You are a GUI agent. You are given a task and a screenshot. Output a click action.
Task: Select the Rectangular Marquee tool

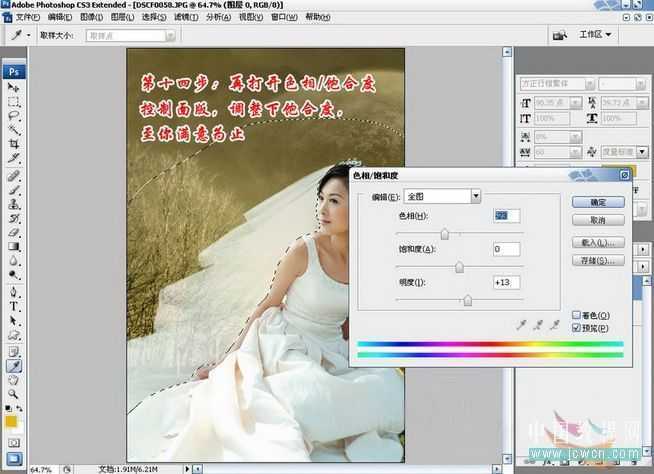coord(13,102)
